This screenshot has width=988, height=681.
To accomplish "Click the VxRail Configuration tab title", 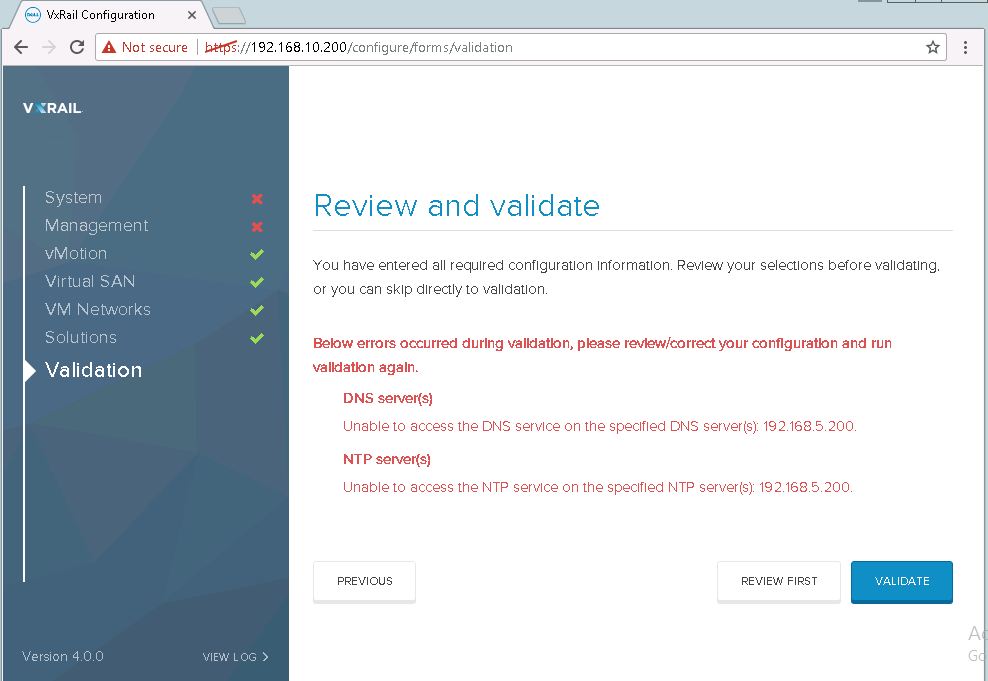I will pos(100,15).
